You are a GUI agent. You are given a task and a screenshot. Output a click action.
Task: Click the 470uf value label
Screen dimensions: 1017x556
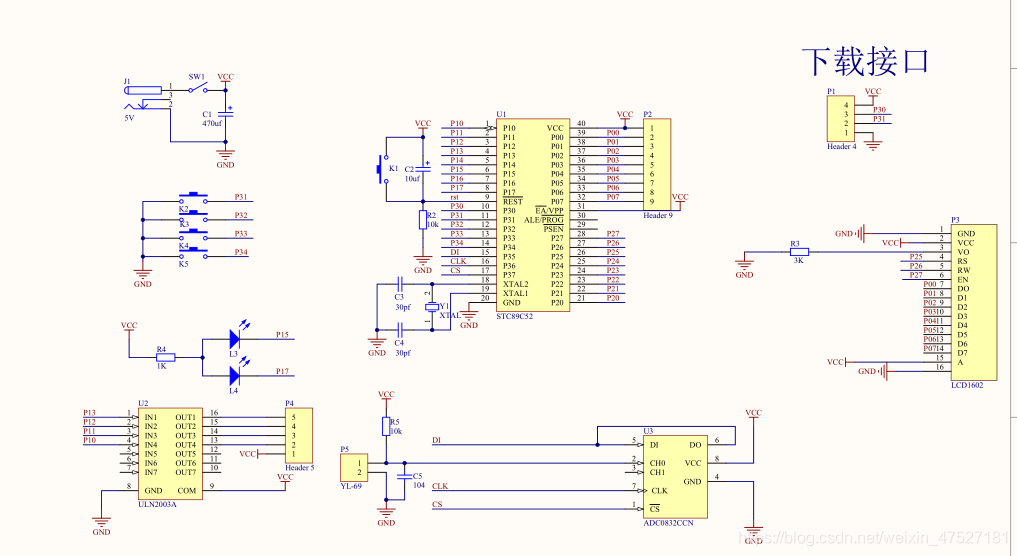click(211, 123)
